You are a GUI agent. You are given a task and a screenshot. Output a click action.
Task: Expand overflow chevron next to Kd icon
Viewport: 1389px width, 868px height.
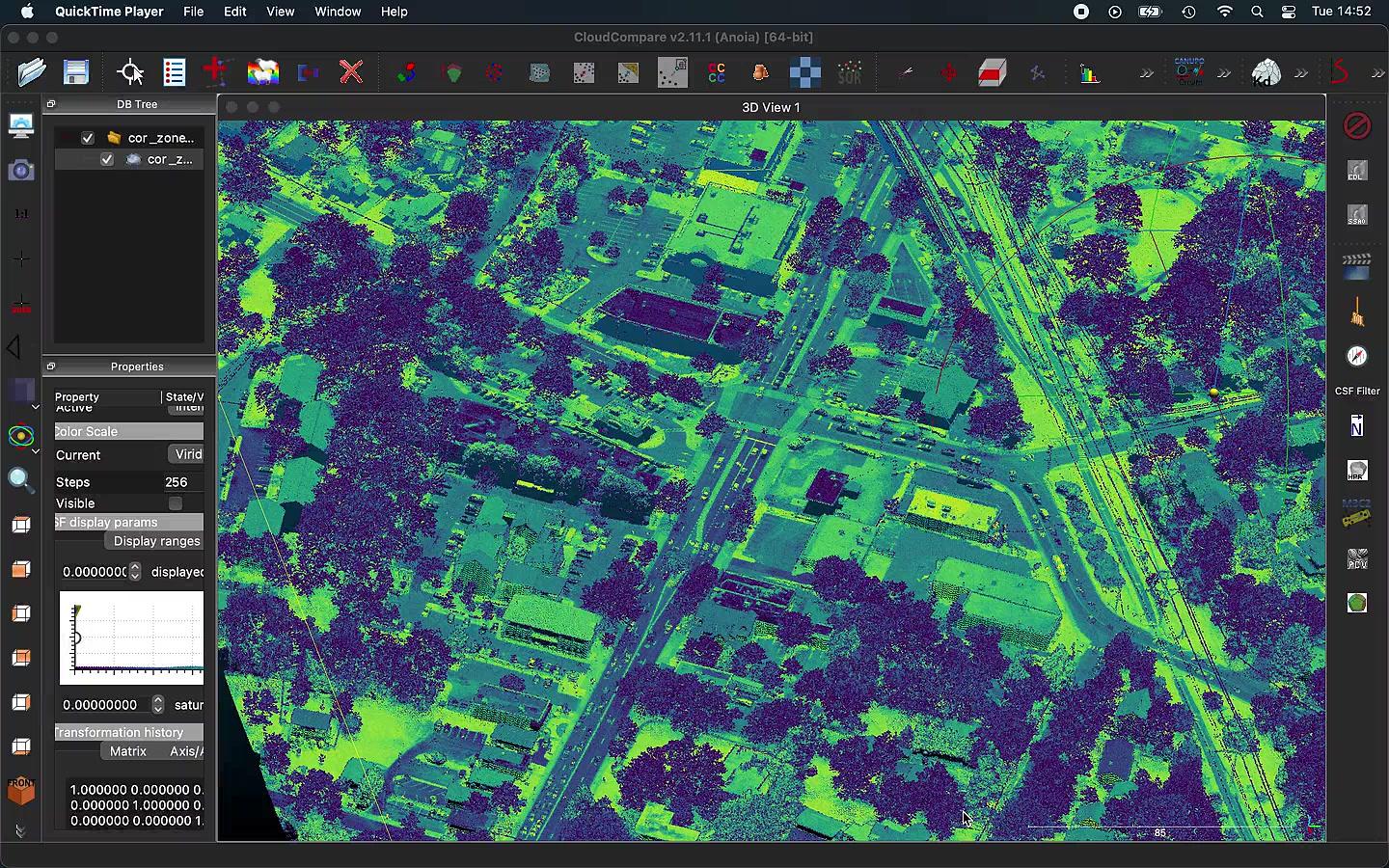tap(1301, 73)
